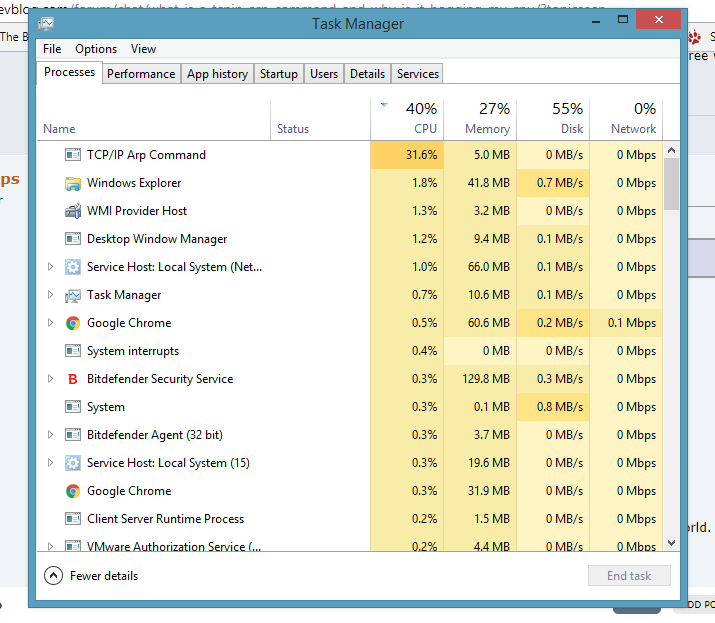Image resolution: width=715 pixels, height=623 pixels.
Task: Select the System interrupts process name
Action: 133,351
